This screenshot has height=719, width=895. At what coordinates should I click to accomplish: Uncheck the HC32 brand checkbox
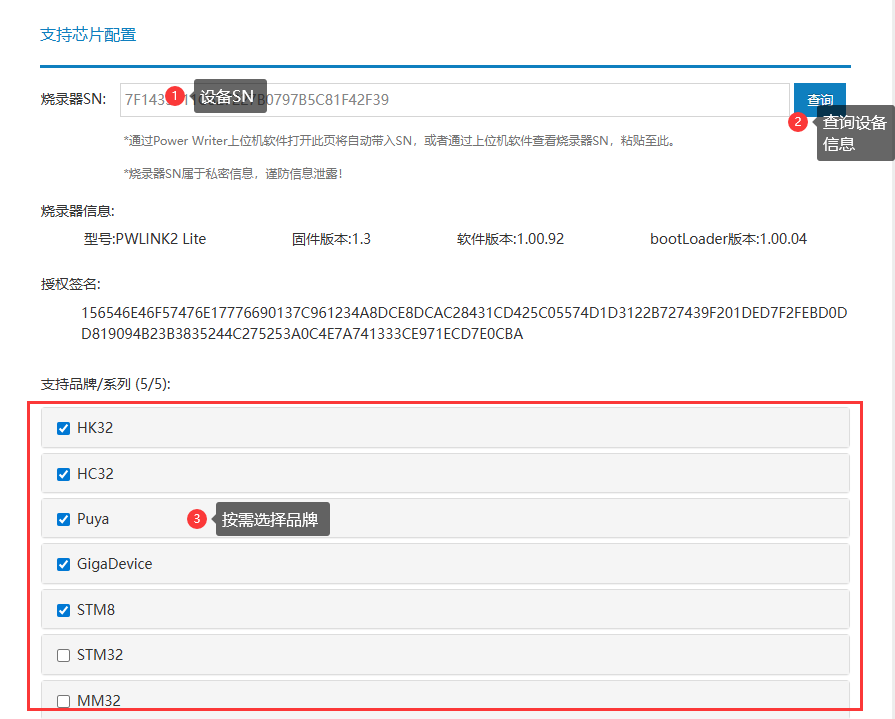point(64,474)
